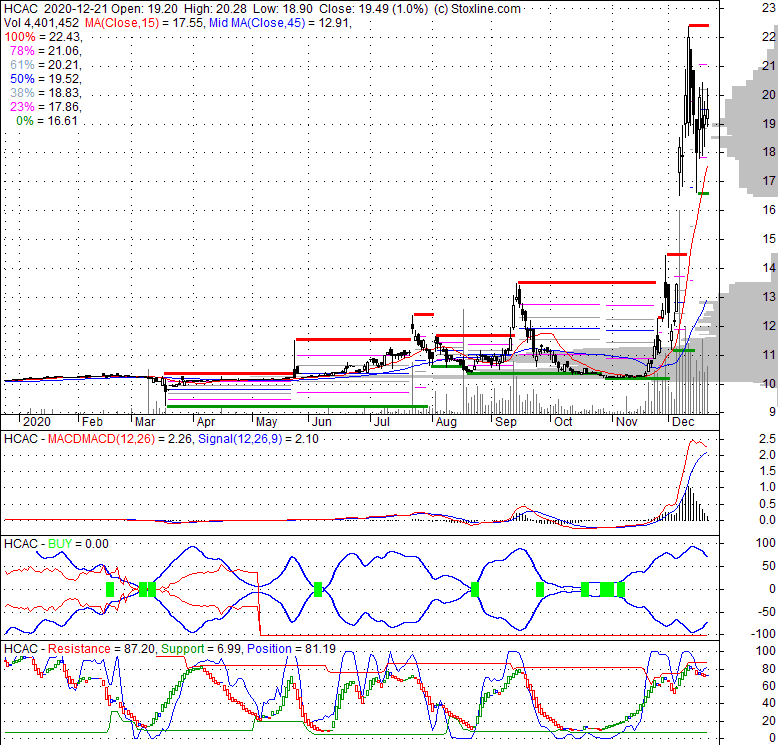The width and height of the screenshot is (780, 745).
Task: Click the Signal(12,26,9) = 2.10 legend
Action: [x=258, y=439]
